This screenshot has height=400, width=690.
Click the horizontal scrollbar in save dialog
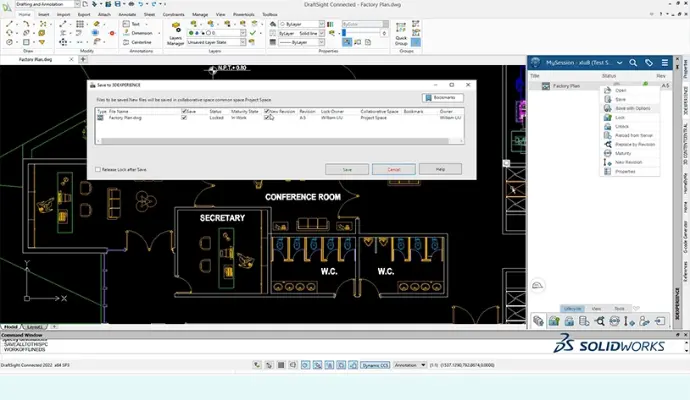coord(275,141)
